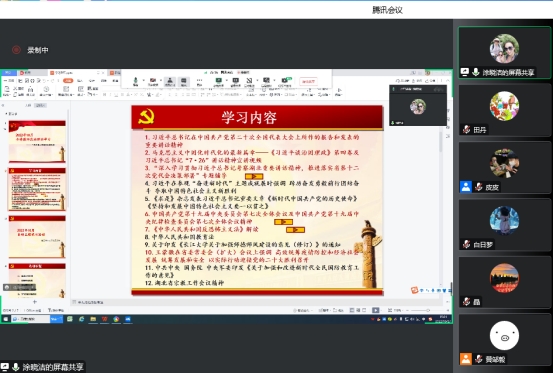The width and height of the screenshot is (554, 373).
Task: Open the dropdown arrow beside the slideshow play button
Action: tap(382, 310)
